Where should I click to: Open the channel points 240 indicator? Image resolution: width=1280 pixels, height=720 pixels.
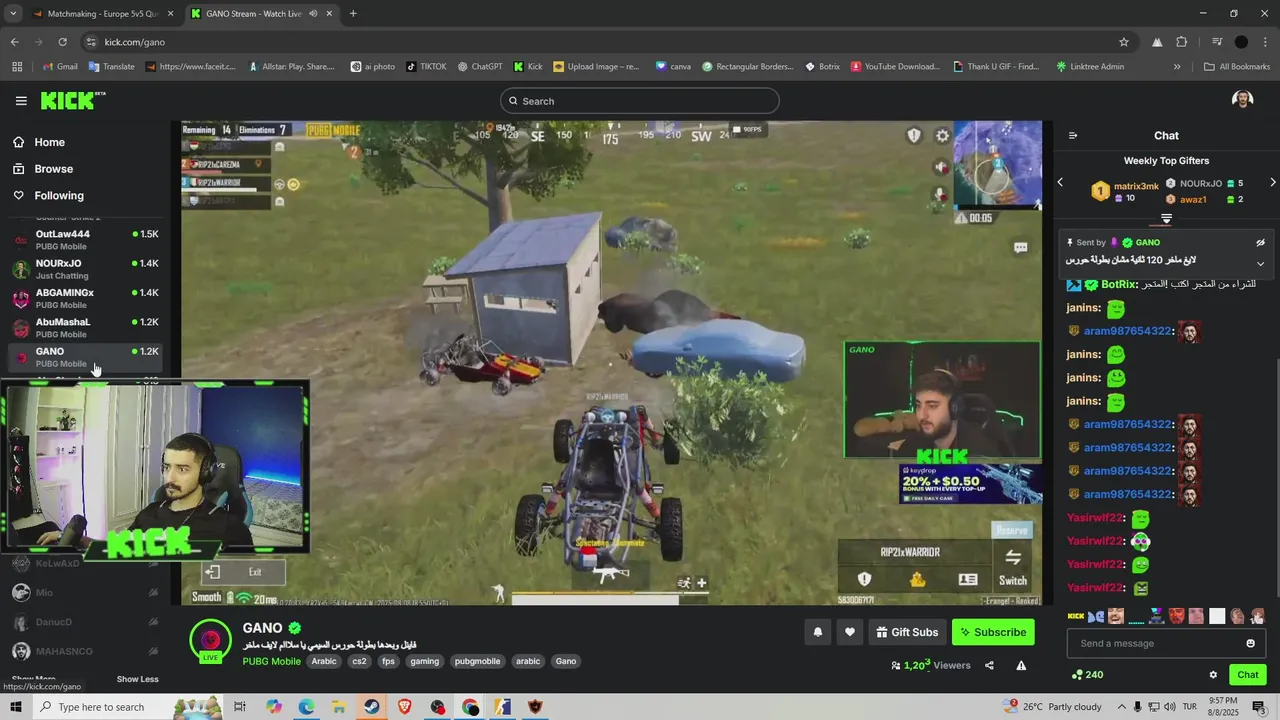1087,675
